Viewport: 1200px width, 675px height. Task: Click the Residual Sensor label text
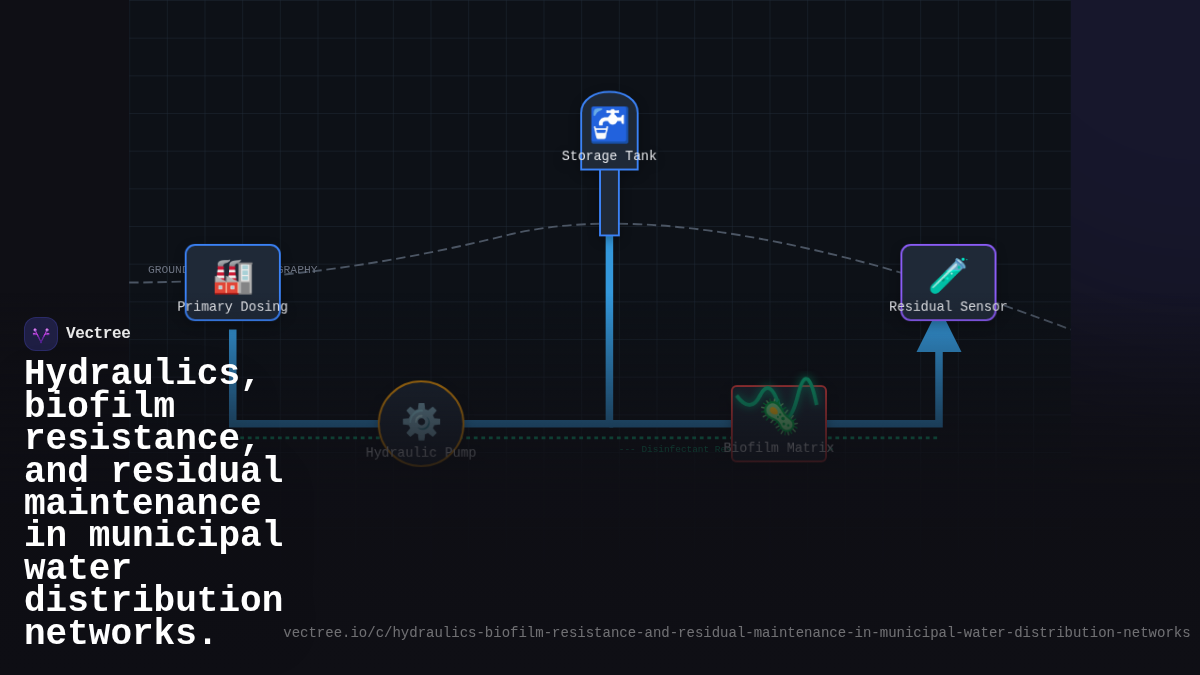point(948,307)
